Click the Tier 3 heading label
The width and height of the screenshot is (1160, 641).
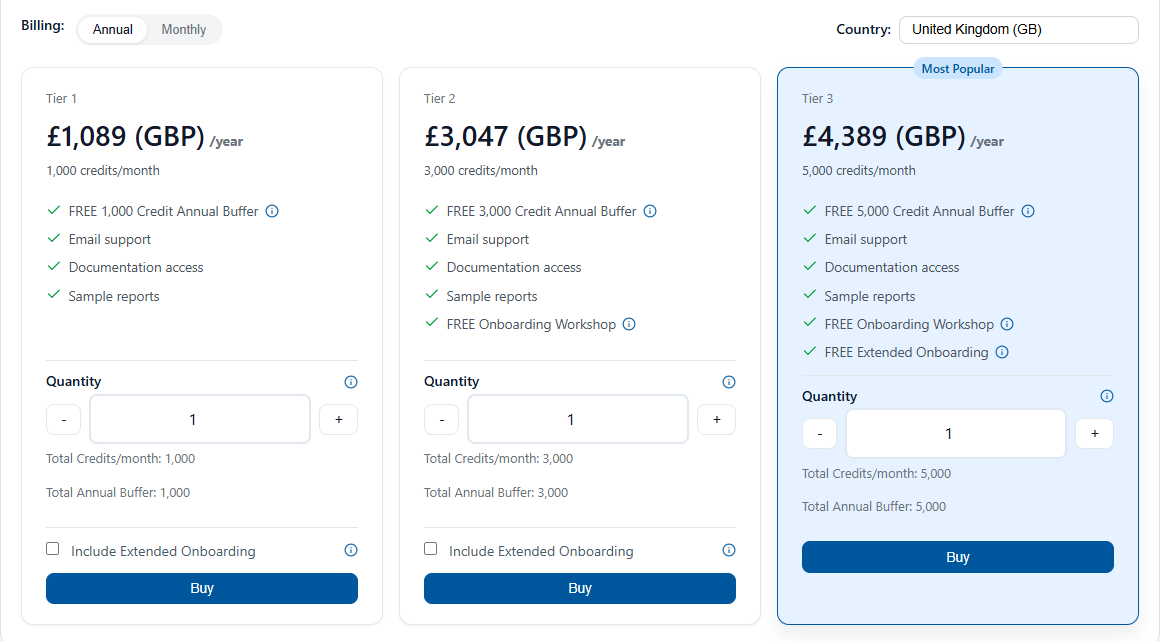[817, 98]
